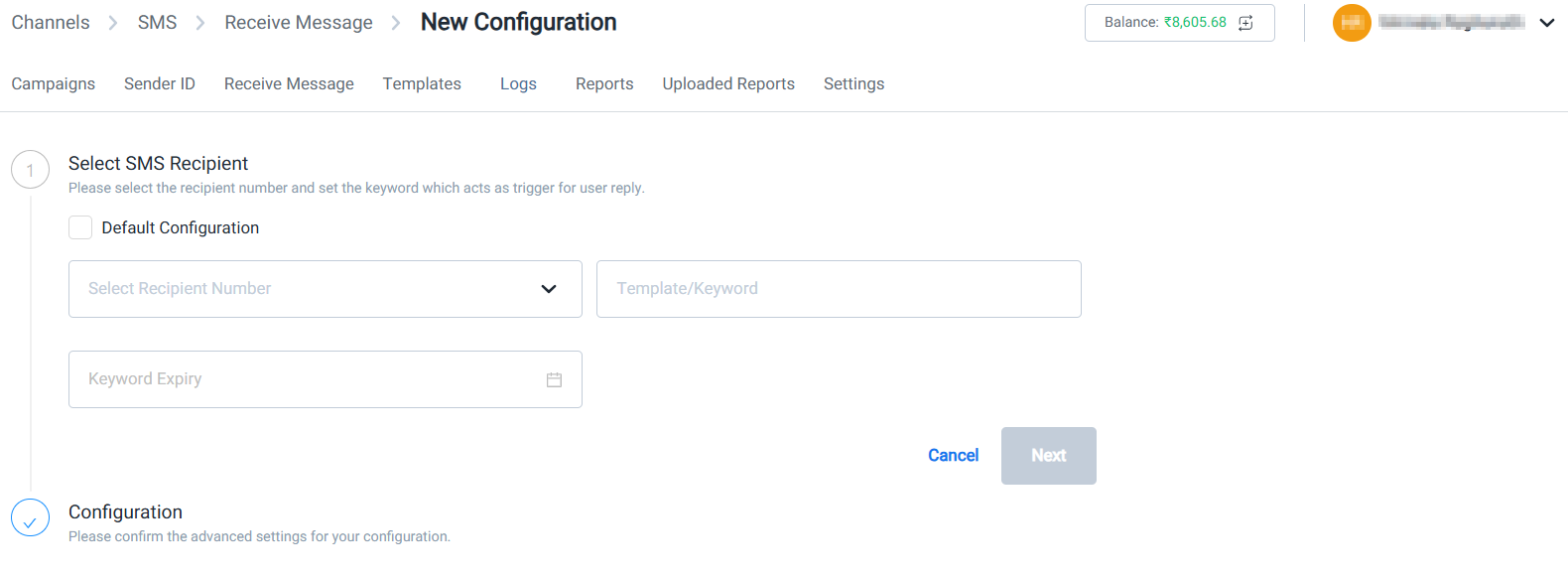Open the Sender ID tab
Screen dimensions: 1568x580
point(160,83)
